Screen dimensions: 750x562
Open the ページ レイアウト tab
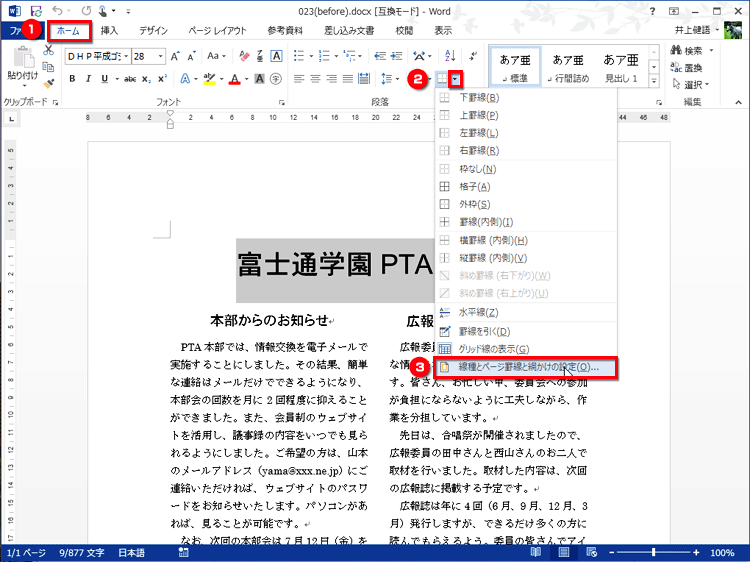[218, 31]
